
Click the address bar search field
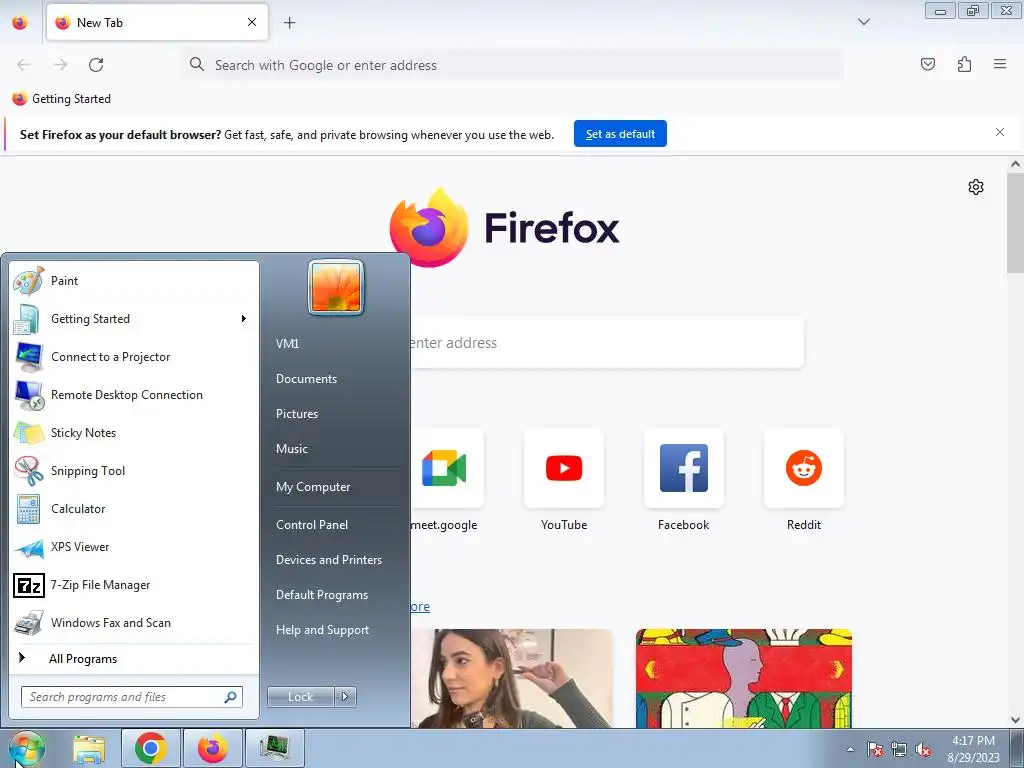(x=511, y=65)
